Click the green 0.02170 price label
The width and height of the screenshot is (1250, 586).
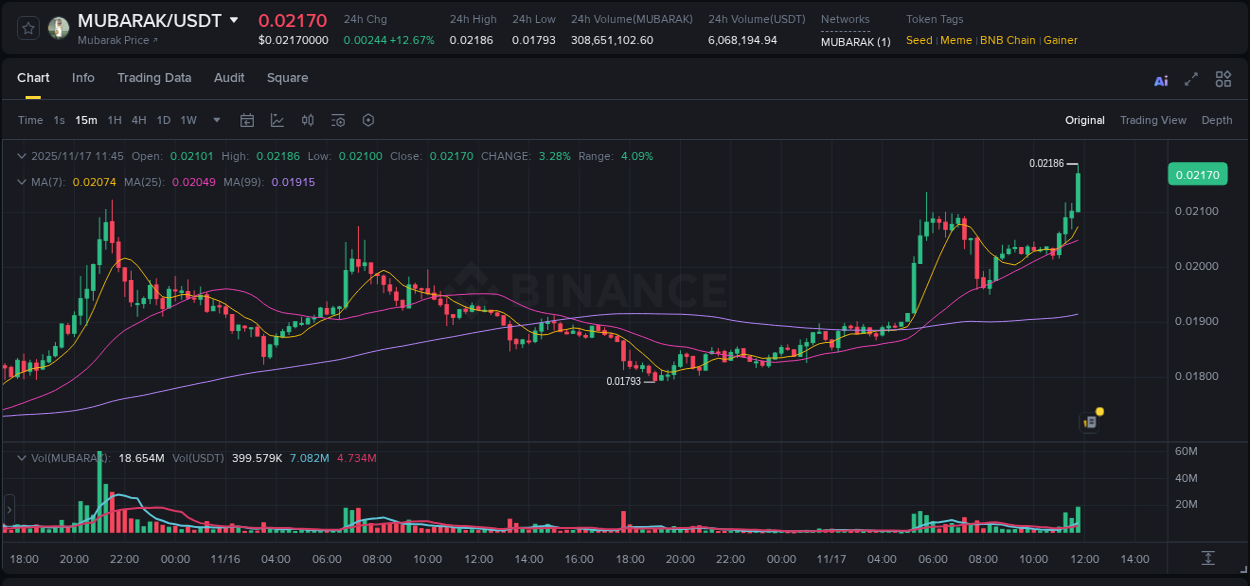(x=1196, y=174)
